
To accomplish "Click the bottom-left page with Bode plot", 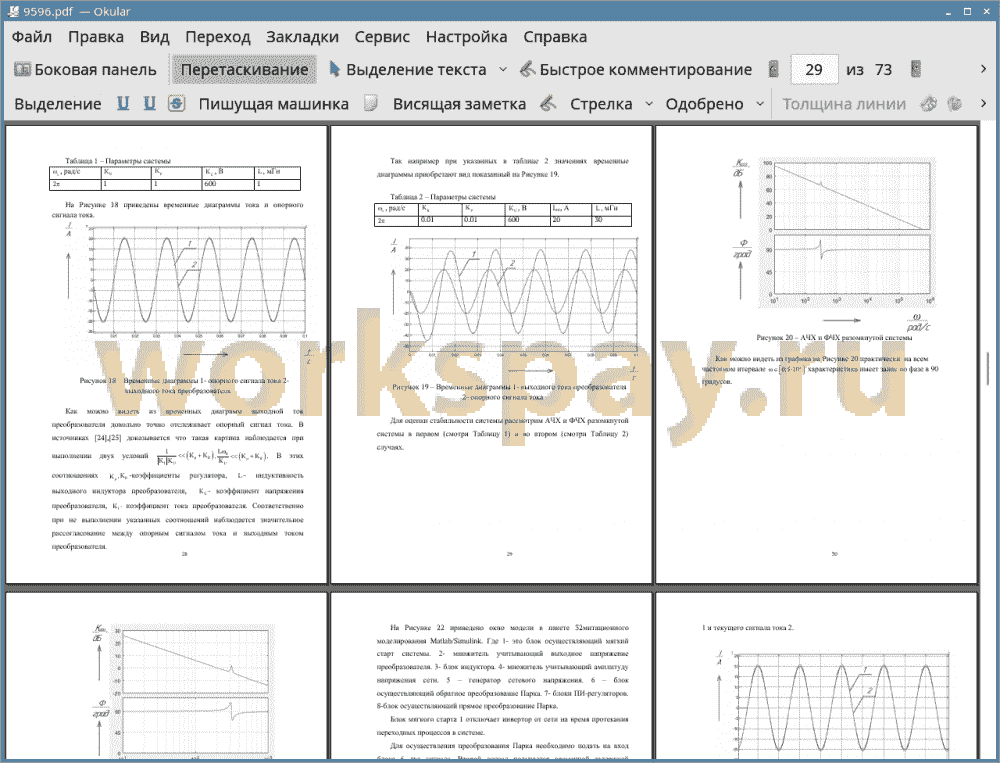I will click(x=166, y=676).
